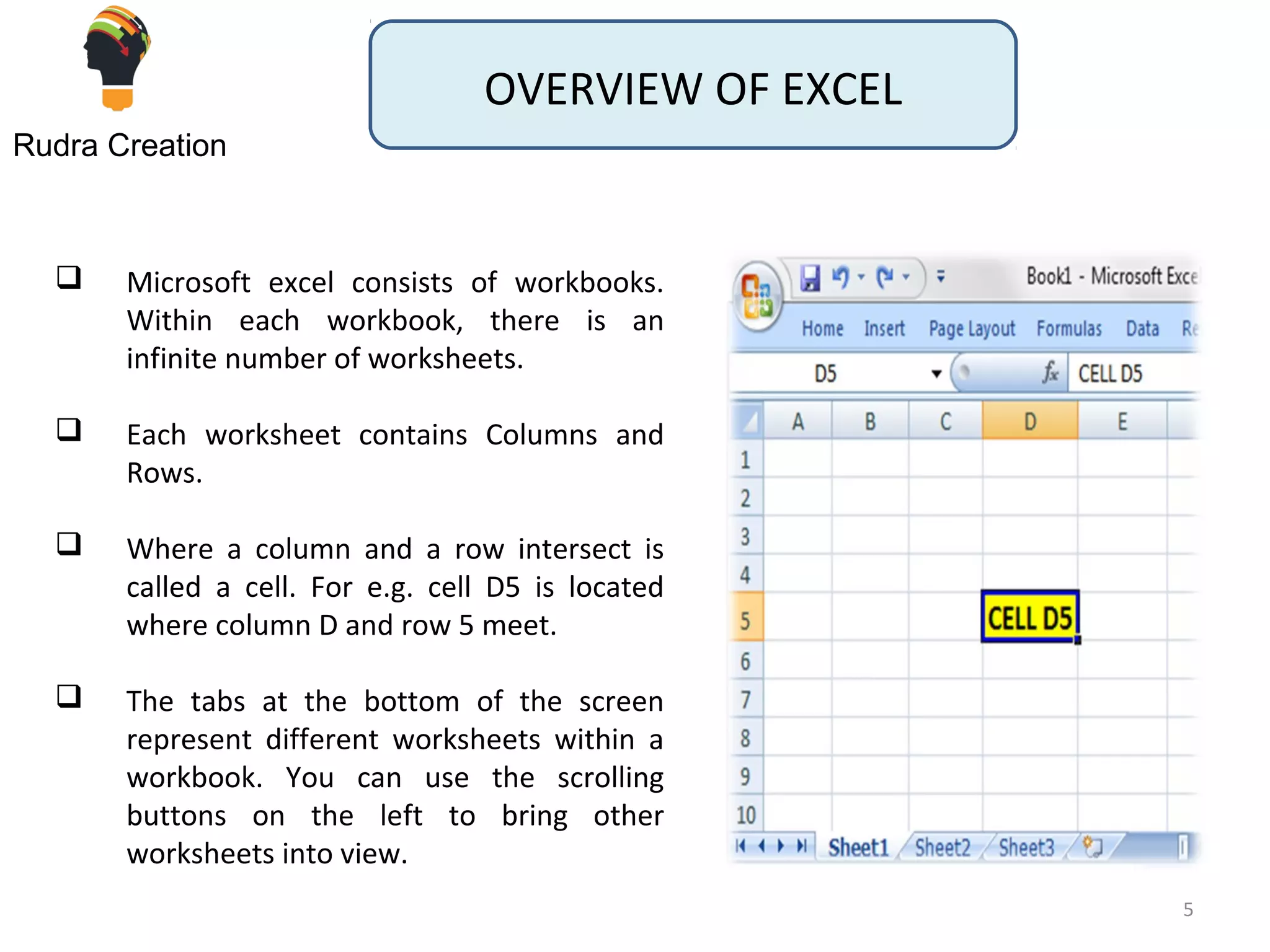The width and height of the screenshot is (1270, 952).
Task: Expand the Name Box dropdown arrow
Action: [x=936, y=374]
